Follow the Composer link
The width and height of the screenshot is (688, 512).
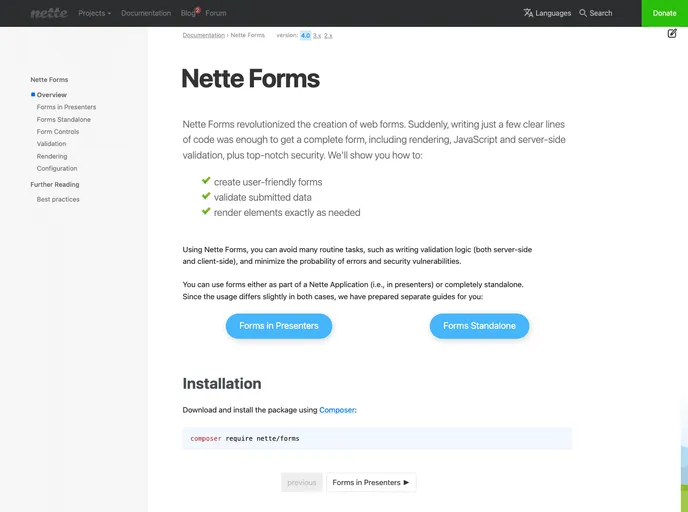pos(336,410)
